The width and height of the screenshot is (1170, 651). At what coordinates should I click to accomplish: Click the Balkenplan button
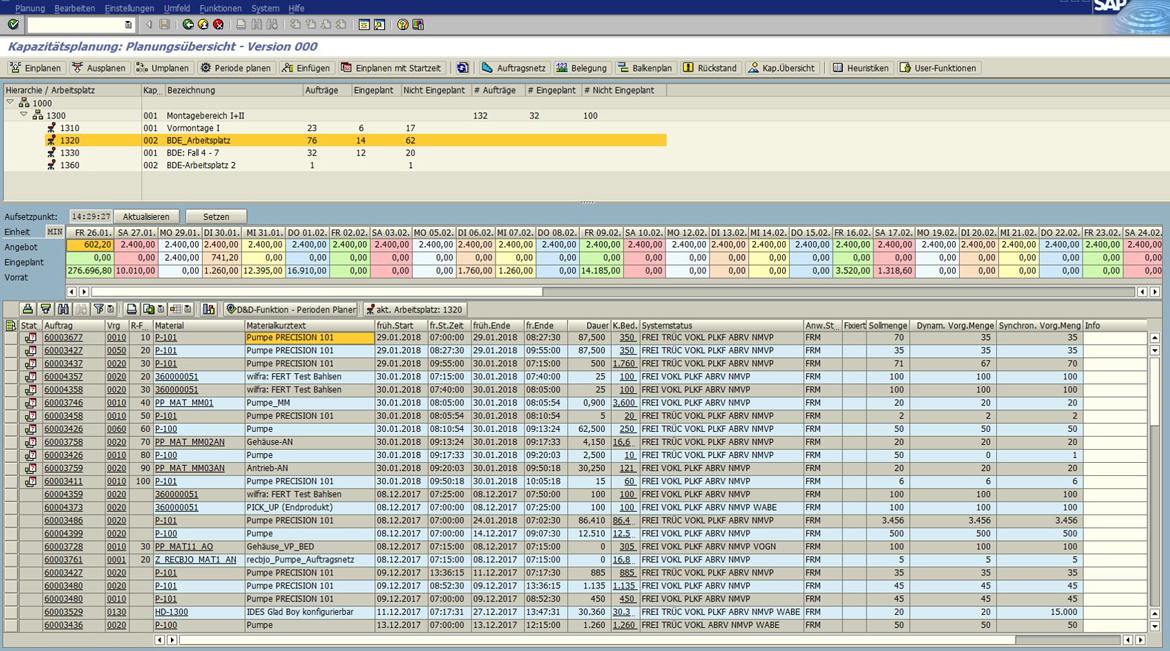click(x=645, y=68)
